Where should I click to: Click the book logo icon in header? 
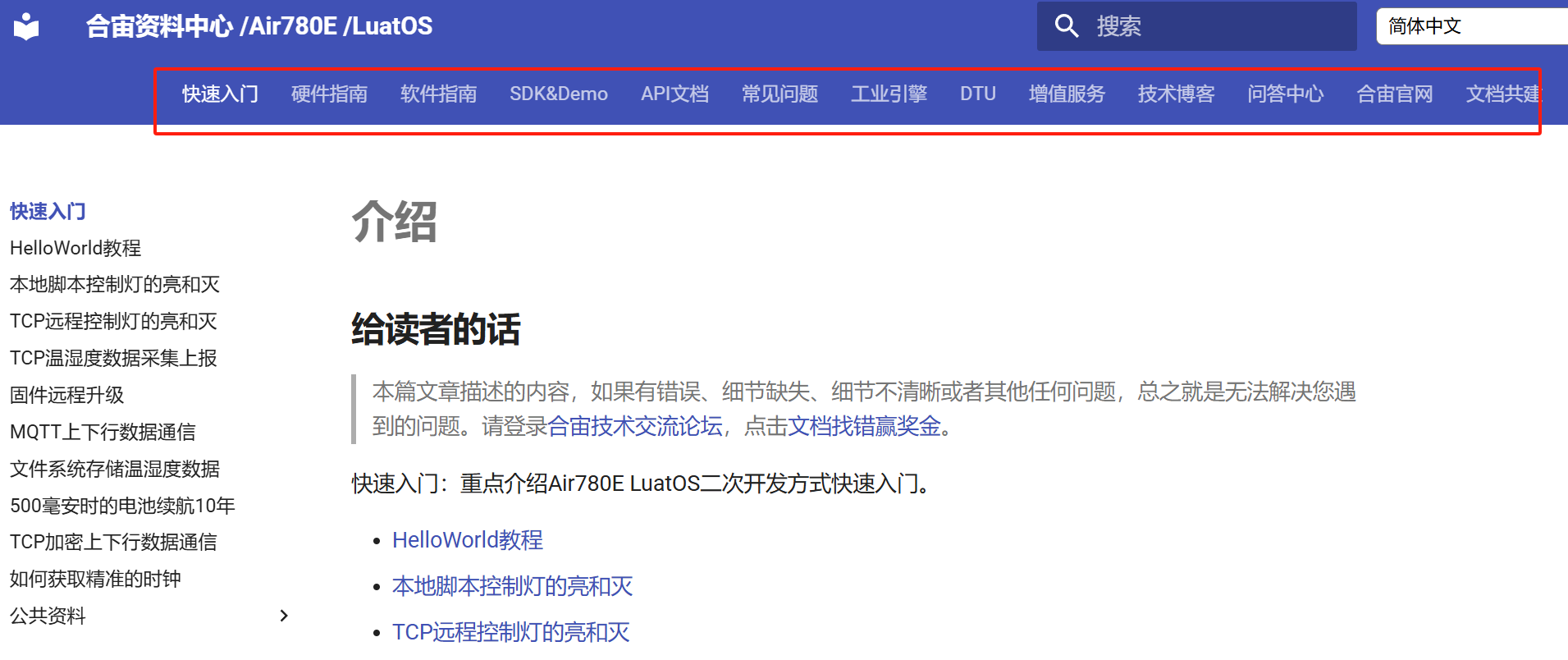pyautogui.click(x=26, y=26)
